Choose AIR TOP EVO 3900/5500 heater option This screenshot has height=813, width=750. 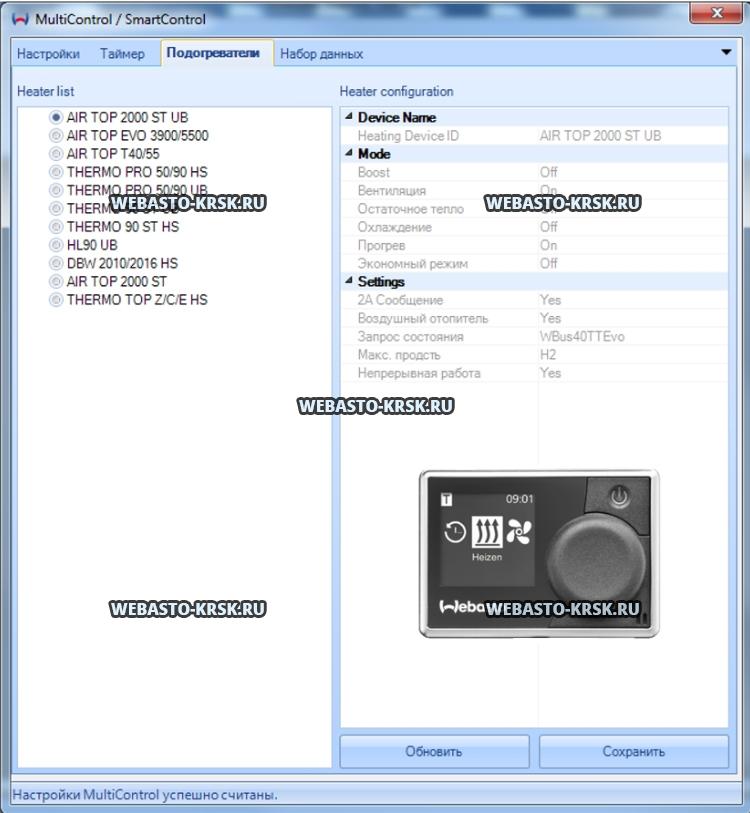56,136
